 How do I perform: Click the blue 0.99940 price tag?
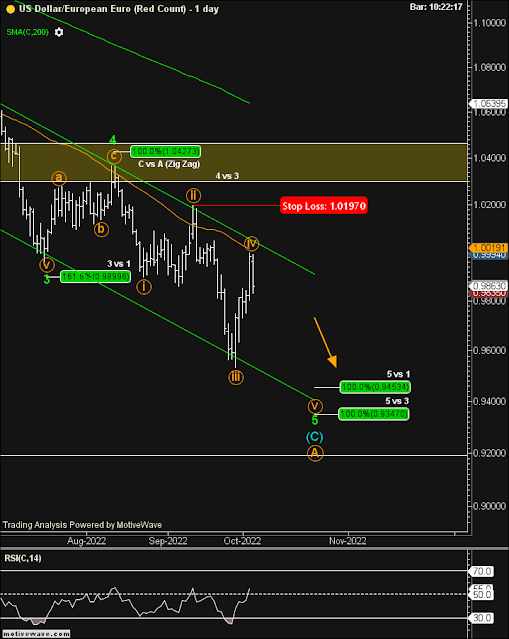489,255
